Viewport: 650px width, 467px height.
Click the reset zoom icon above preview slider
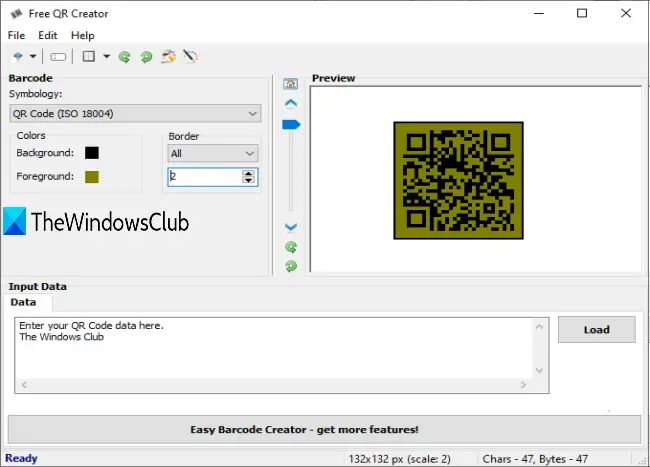(x=291, y=84)
